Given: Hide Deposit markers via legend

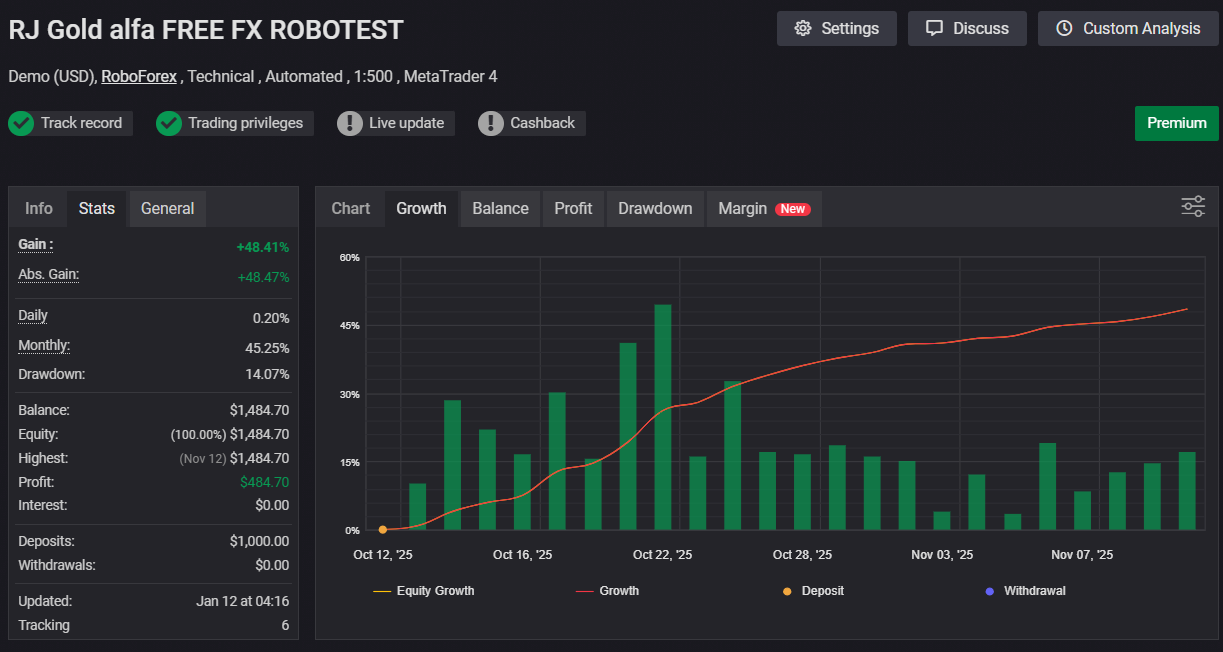Looking at the screenshot, I should [813, 591].
